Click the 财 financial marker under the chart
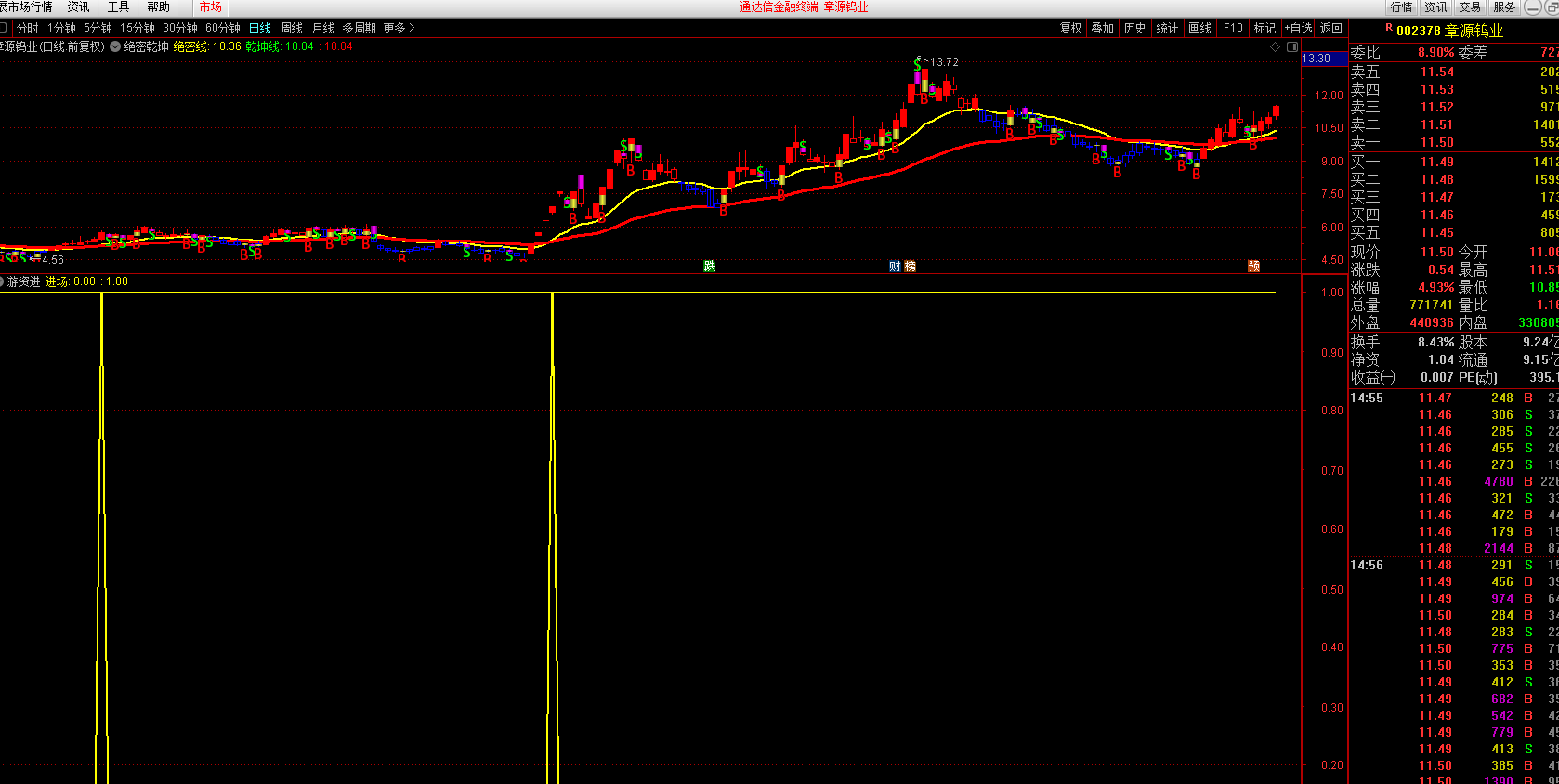1559x784 pixels. 895,267
